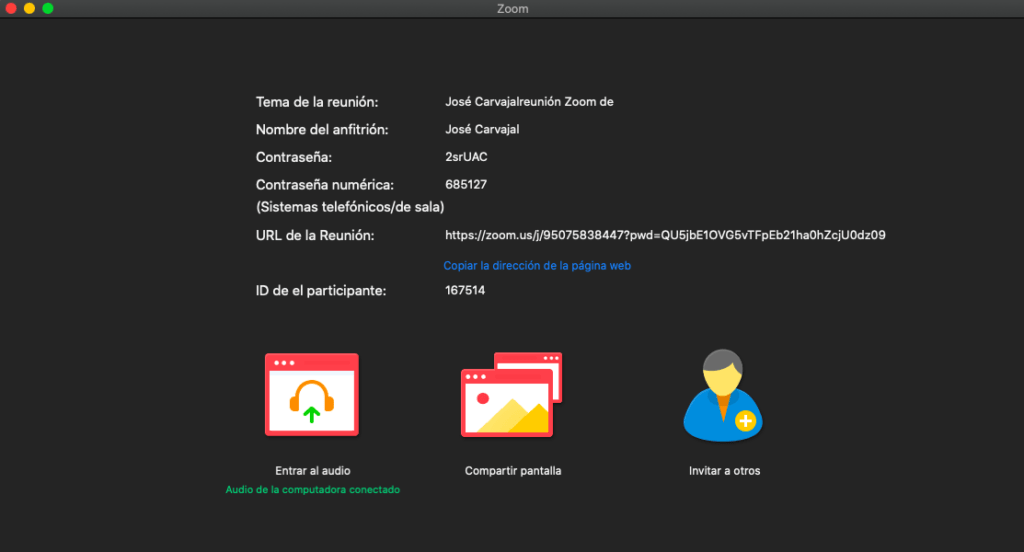The width and height of the screenshot is (1024, 552).
Task: Click the meeting URL starting with https://zoom.us
Action: [665, 235]
